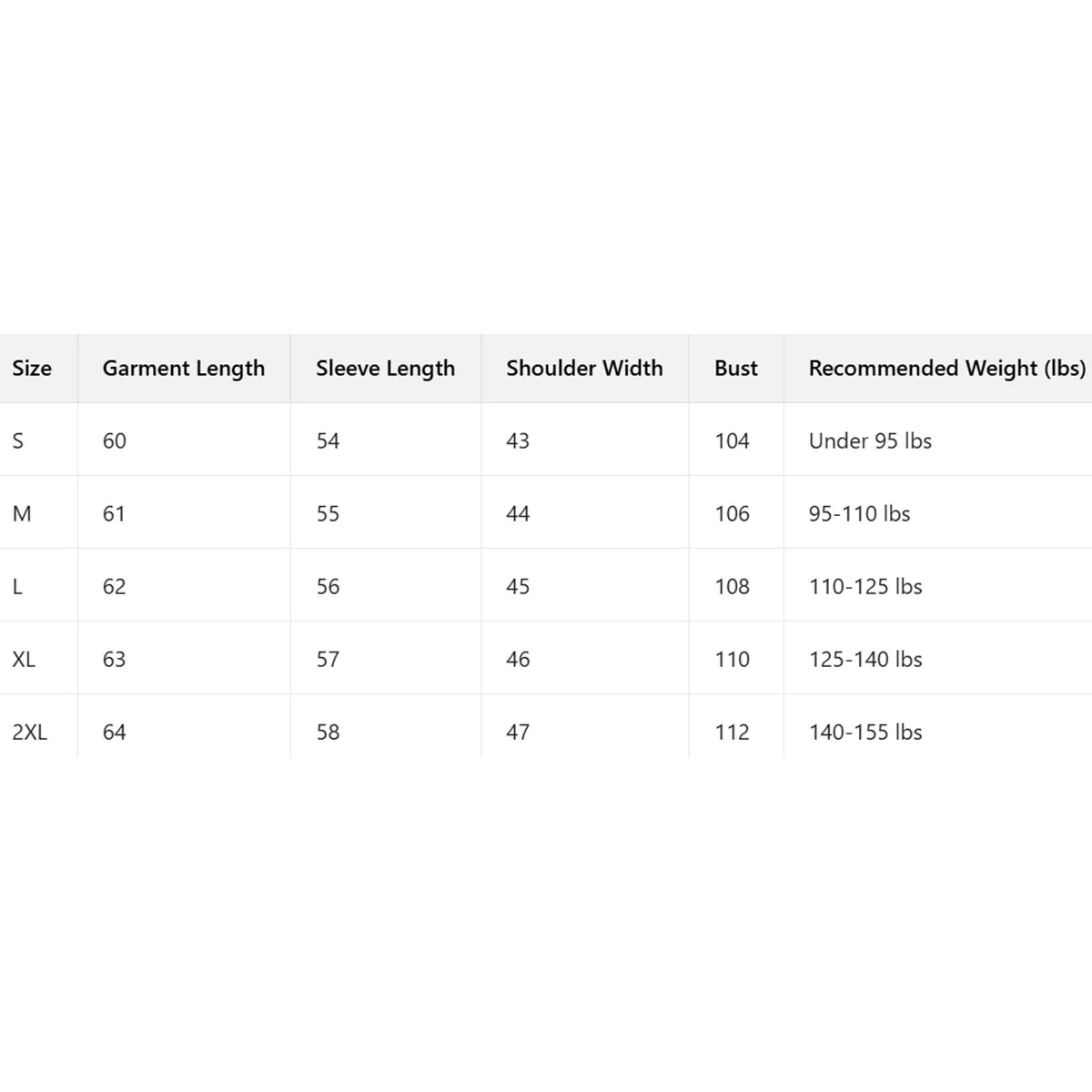Select the bust value 112 cell
The height and width of the screenshot is (1092, 1092).
[732, 733]
